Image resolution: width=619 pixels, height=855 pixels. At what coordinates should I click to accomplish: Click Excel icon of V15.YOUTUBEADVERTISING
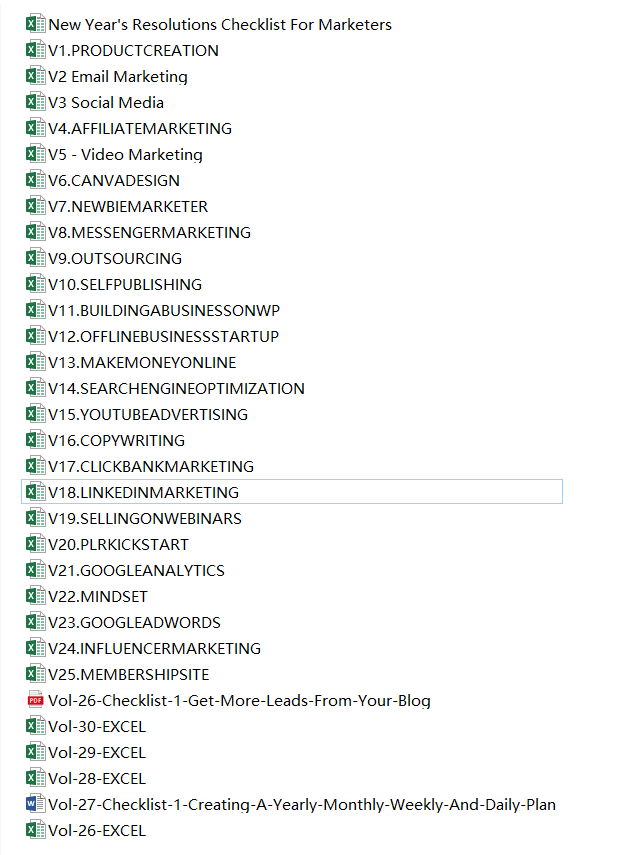pyautogui.click(x=35, y=414)
